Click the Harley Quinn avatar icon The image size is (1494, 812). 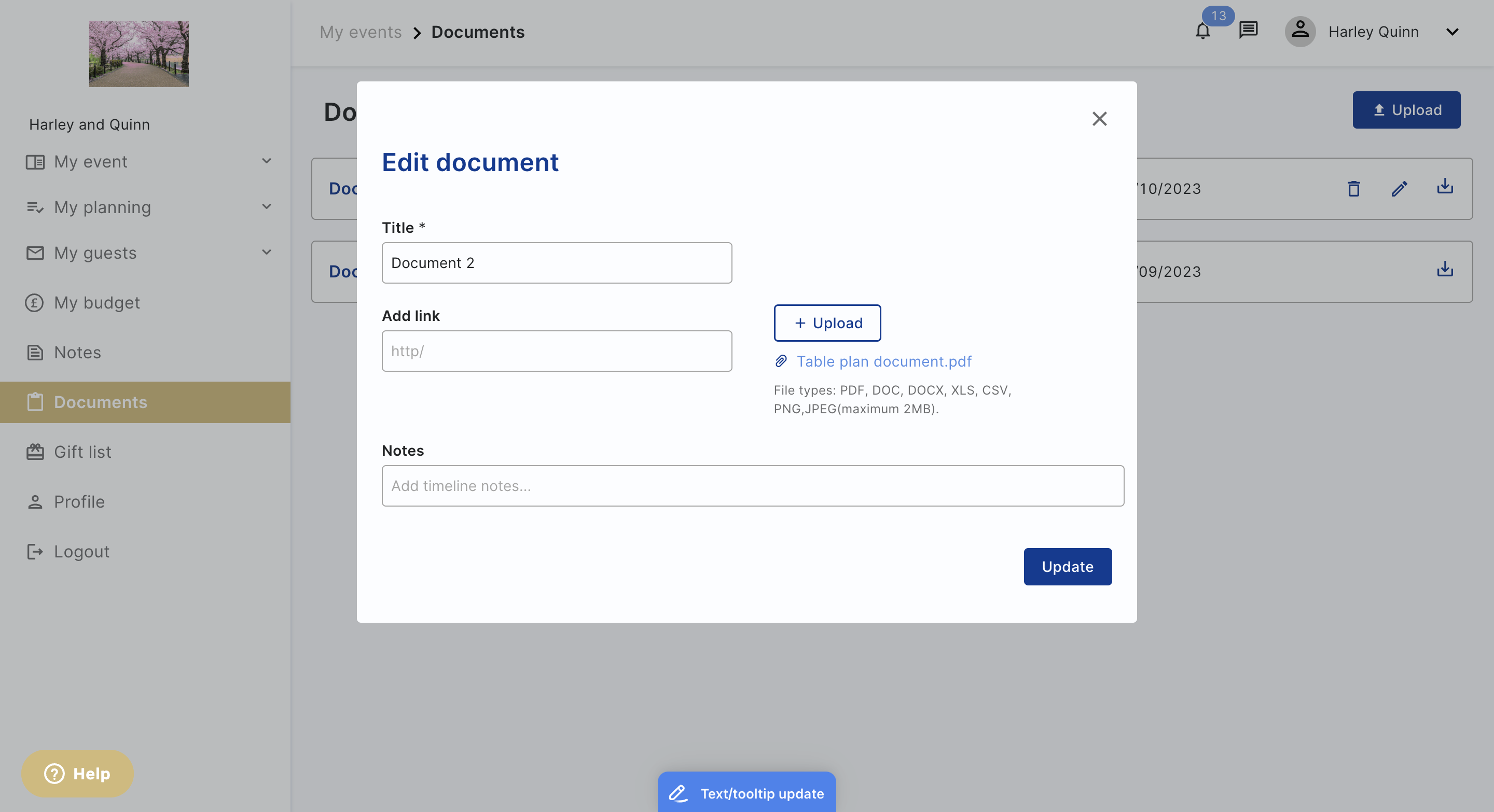click(1299, 31)
